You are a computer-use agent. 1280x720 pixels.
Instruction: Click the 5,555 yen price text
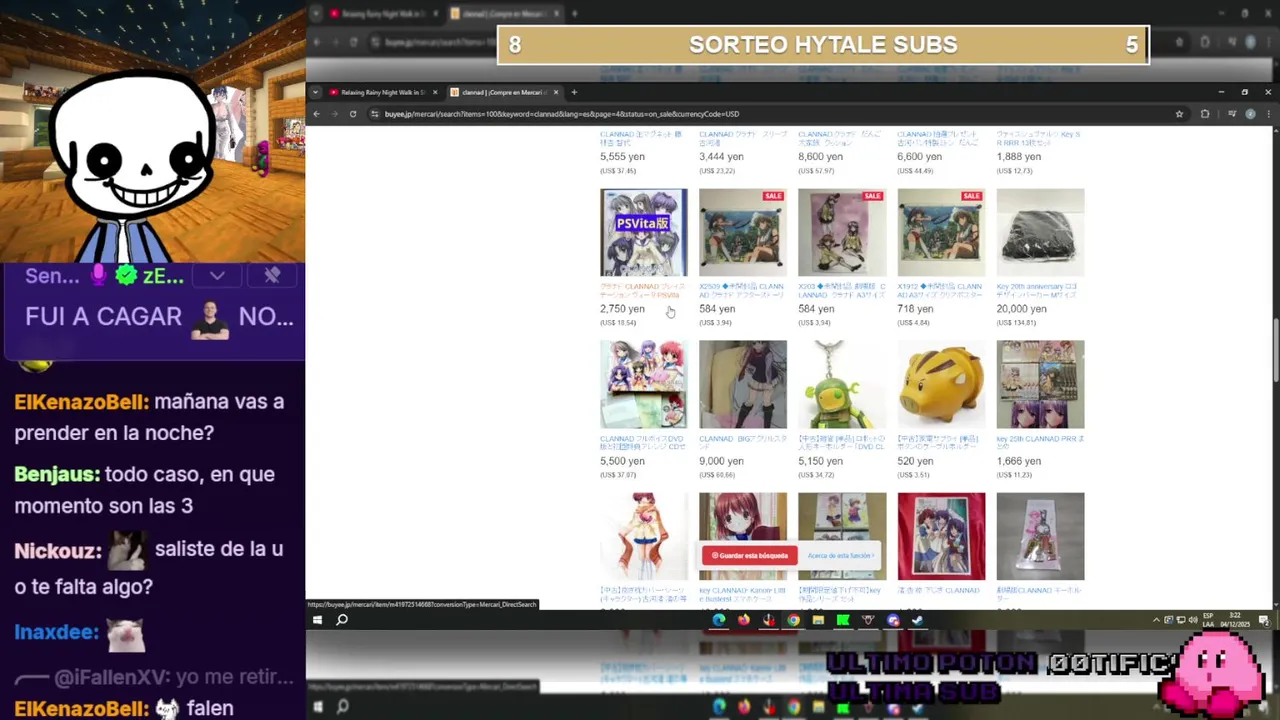[622, 157]
